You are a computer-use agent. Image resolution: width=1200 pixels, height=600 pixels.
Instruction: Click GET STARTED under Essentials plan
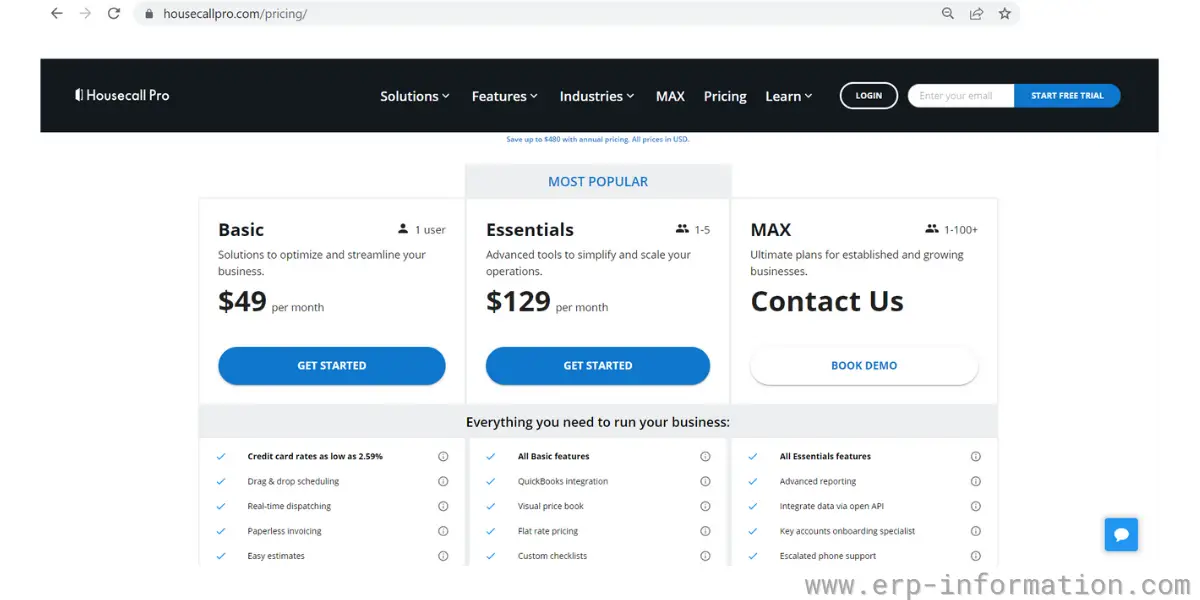[598, 366]
